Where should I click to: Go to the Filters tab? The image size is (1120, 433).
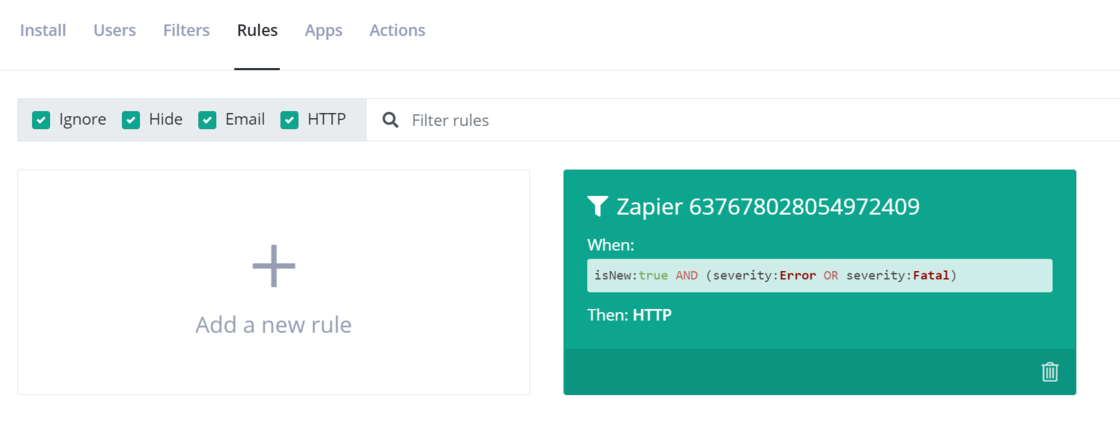point(186,31)
